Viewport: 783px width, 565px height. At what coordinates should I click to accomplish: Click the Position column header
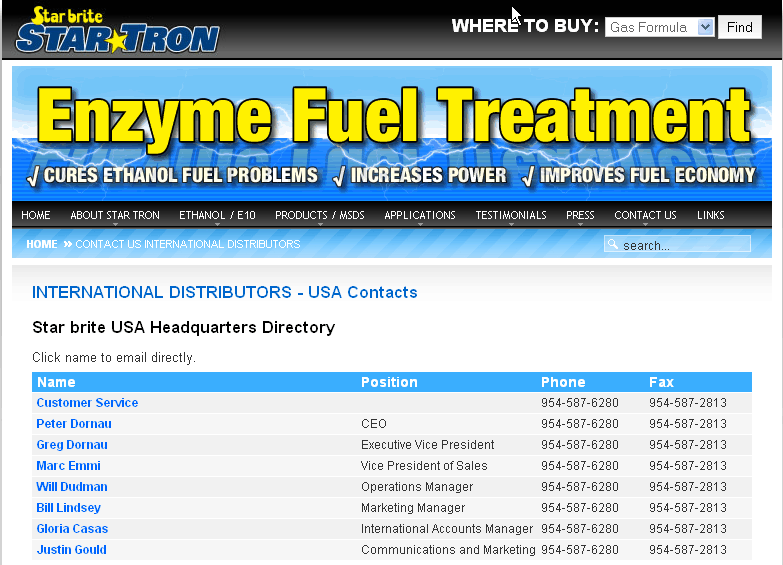point(390,382)
